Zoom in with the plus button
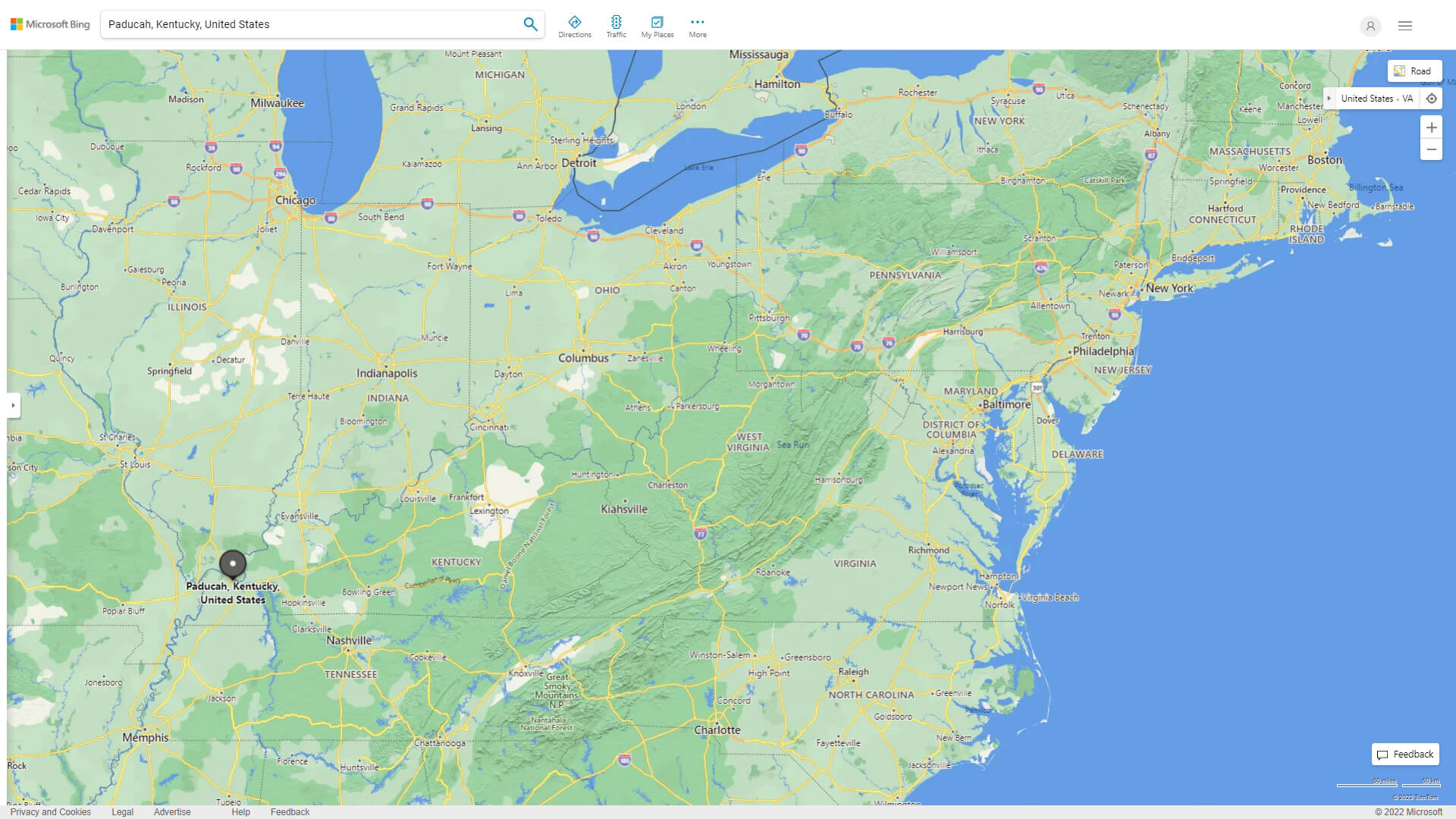The height and width of the screenshot is (819, 1456). click(1431, 127)
